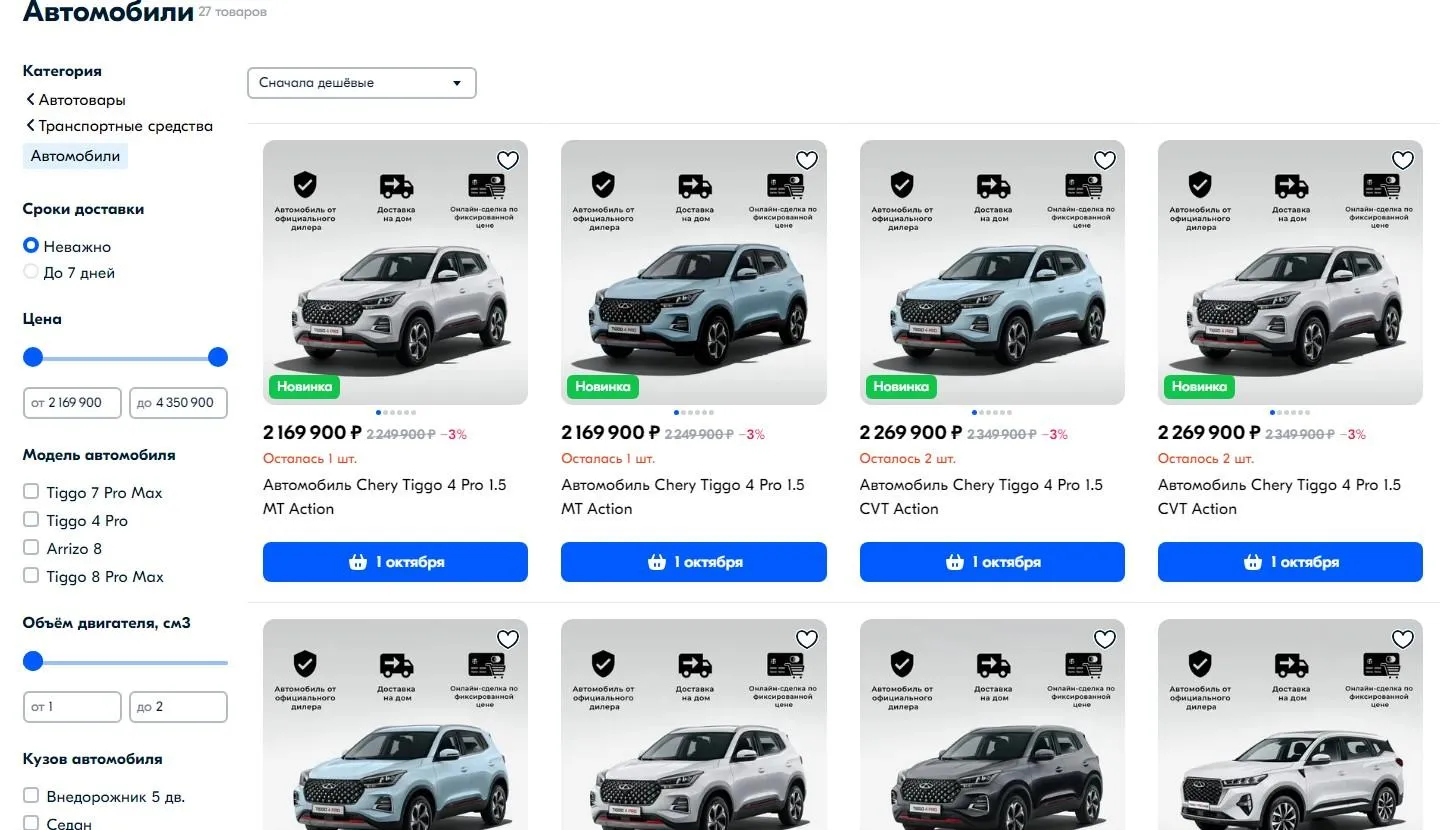Click the right price slider handle

click(218, 357)
